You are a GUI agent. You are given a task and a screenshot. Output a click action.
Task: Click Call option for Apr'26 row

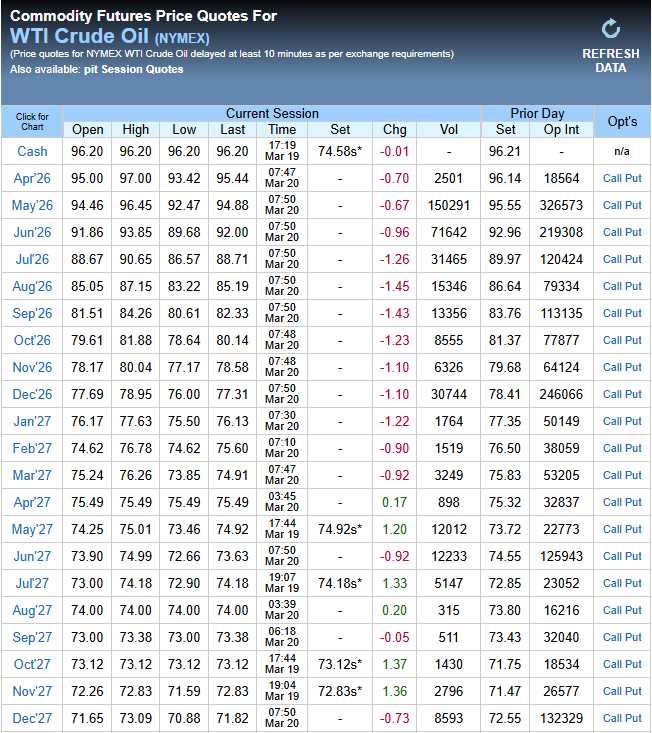click(612, 178)
